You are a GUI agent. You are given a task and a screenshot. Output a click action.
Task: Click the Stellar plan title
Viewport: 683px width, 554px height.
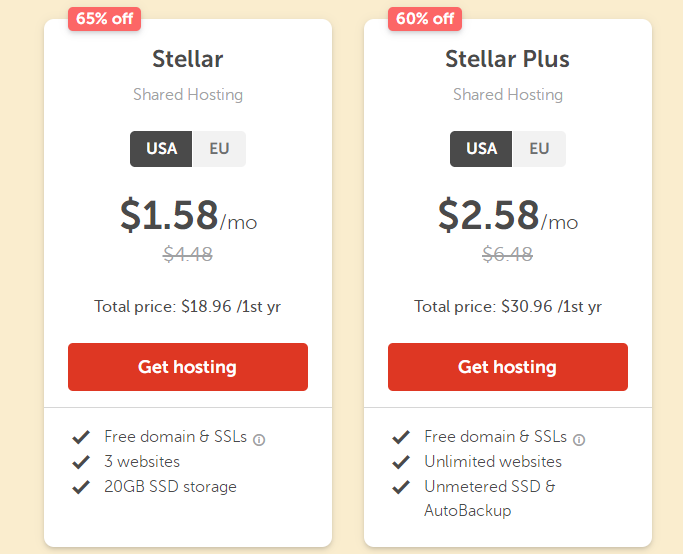click(x=188, y=59)
